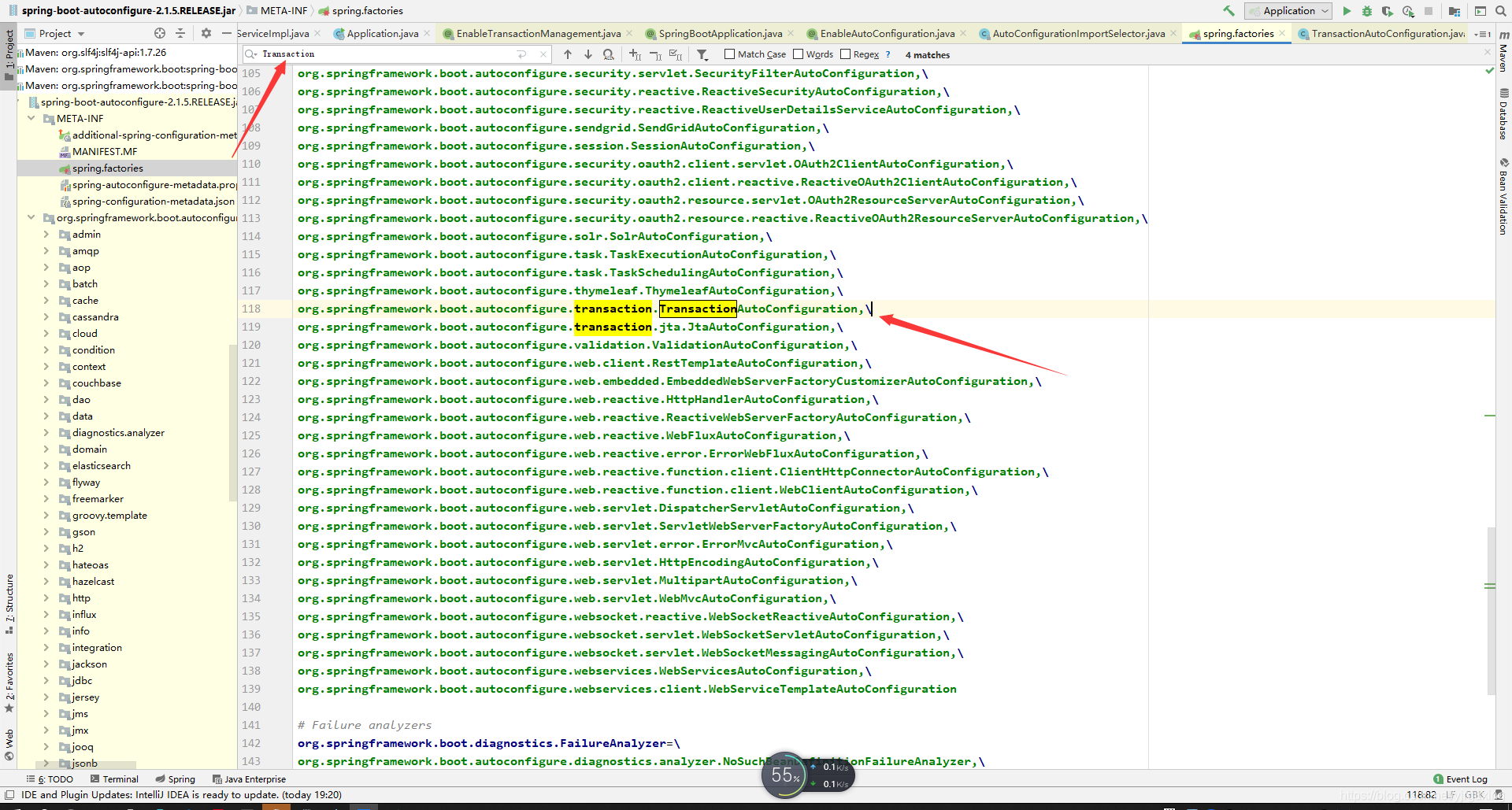
Task: Expand the jackson package
Action: (x=46, y=664)
